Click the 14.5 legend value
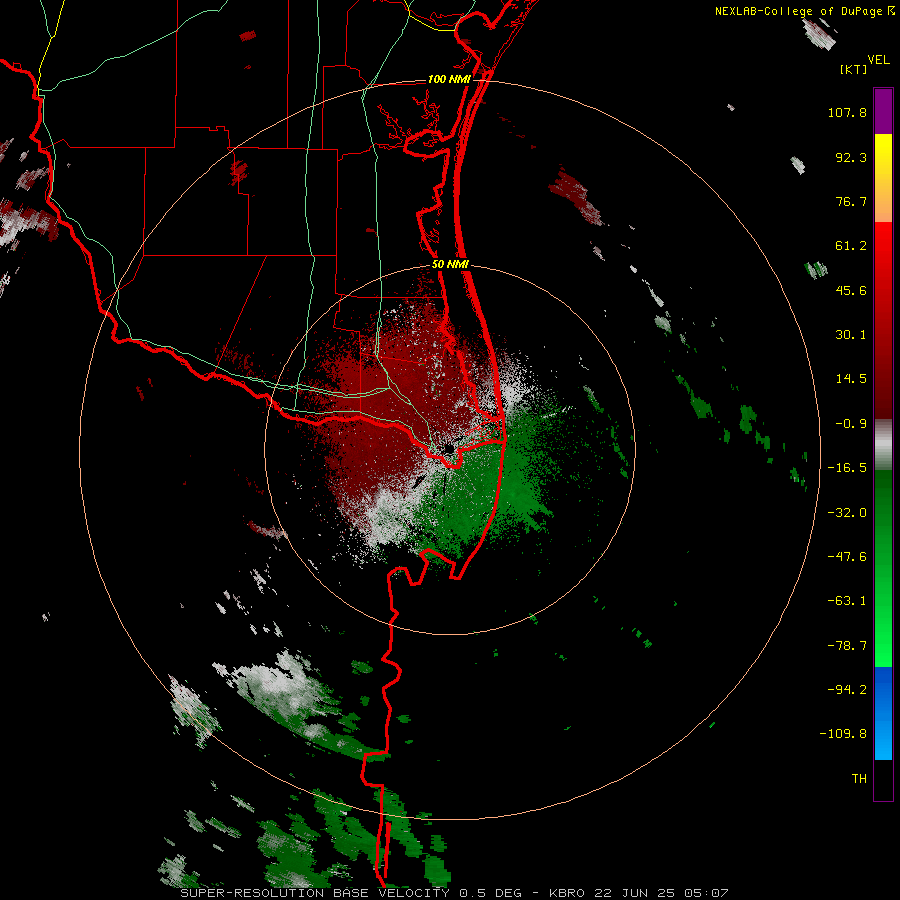This screenshot has height=900, width=900. coord(851,379)
